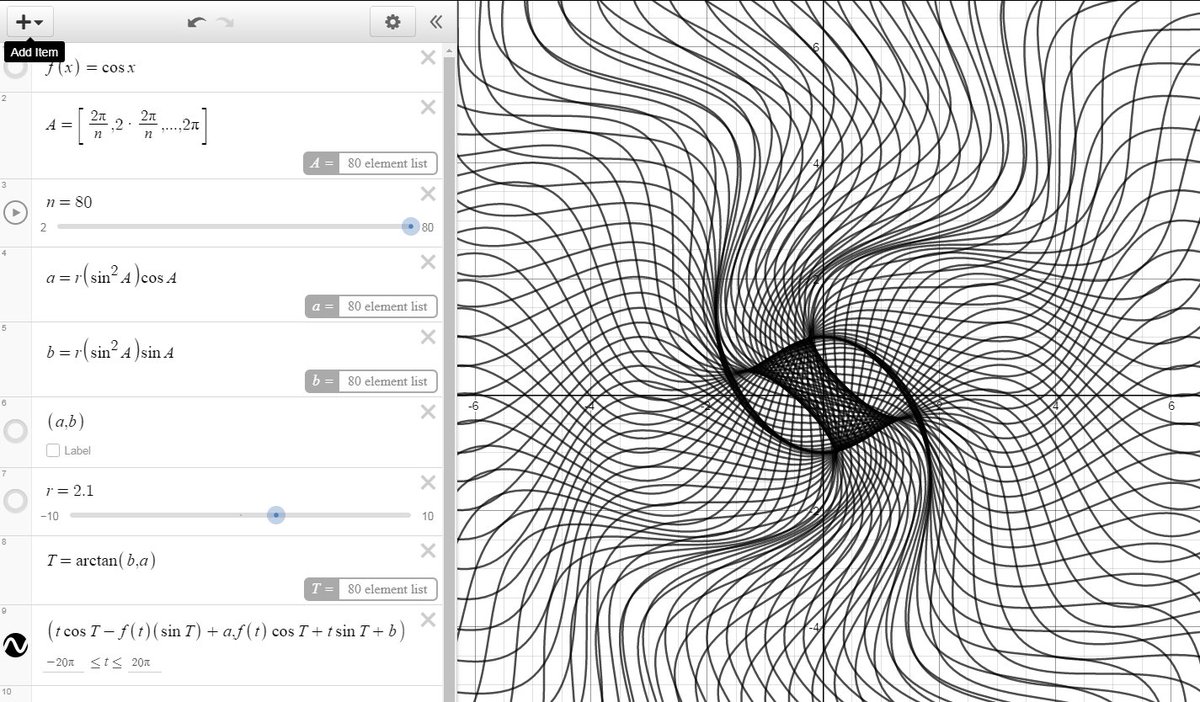Screen dimensions: 1200x702
Task: Edit the parameter maximum 20π field
Action: click(x=144, y=663)
